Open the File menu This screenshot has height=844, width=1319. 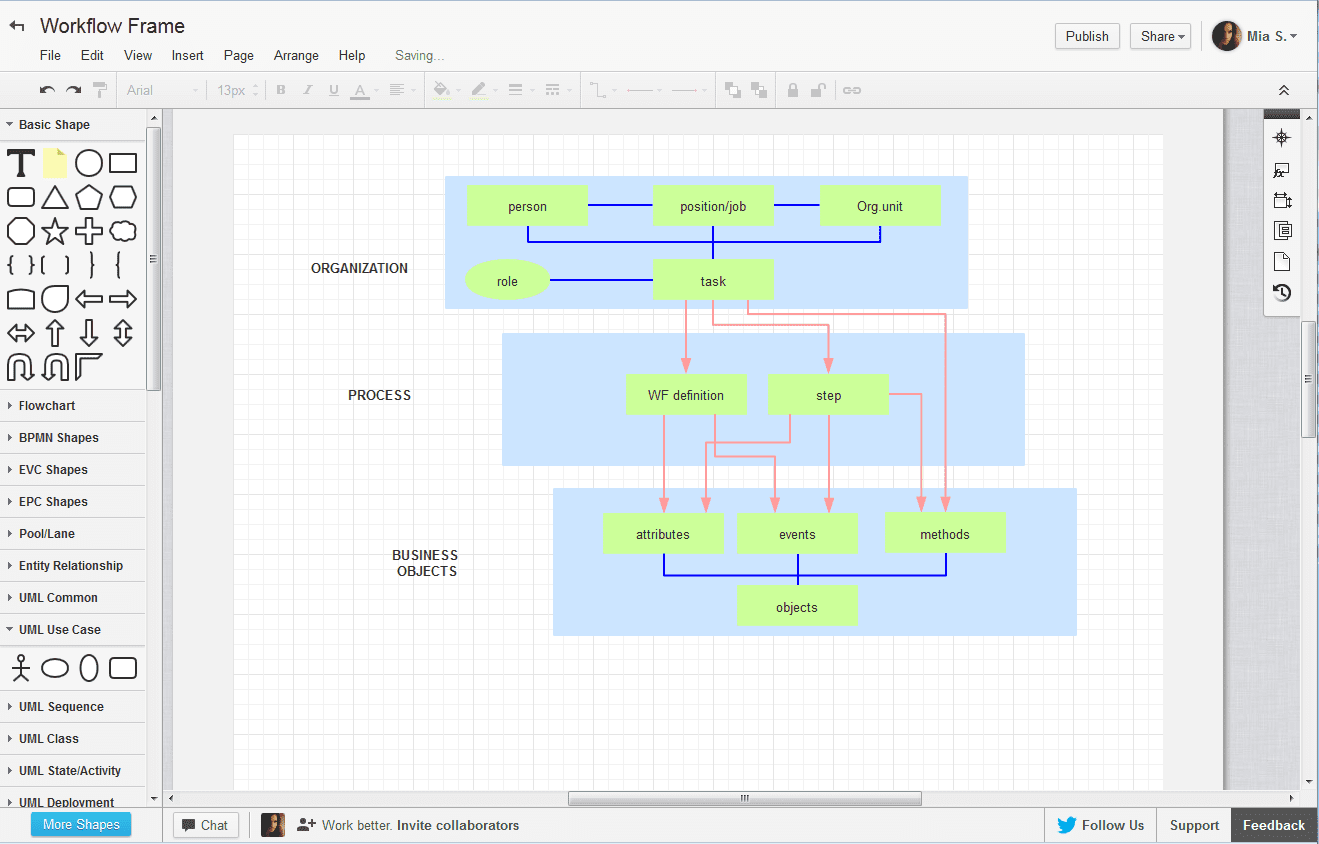[x=49, y=55]
